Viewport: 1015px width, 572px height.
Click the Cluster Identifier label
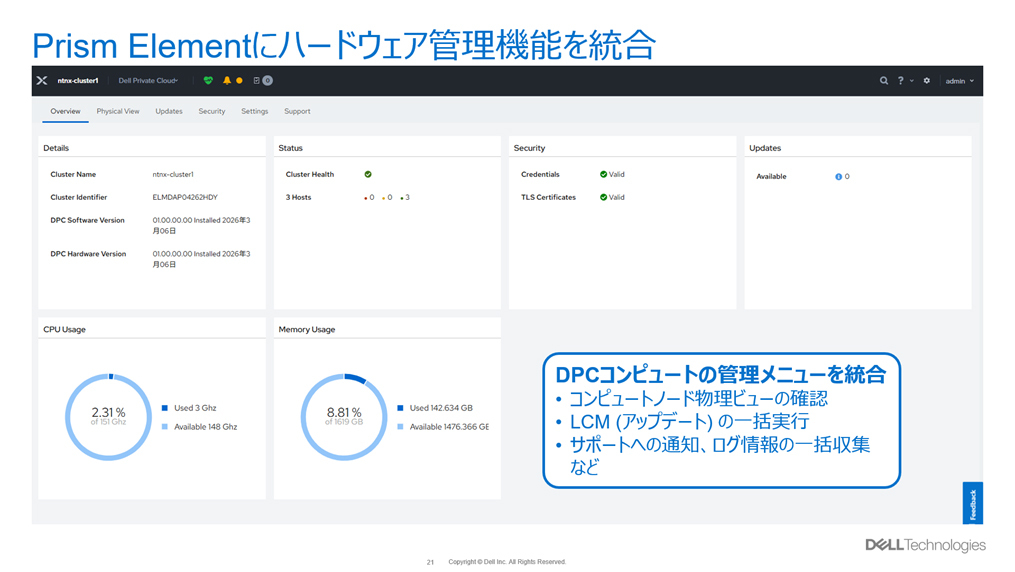pyautogui.click(x=78, y=197)
